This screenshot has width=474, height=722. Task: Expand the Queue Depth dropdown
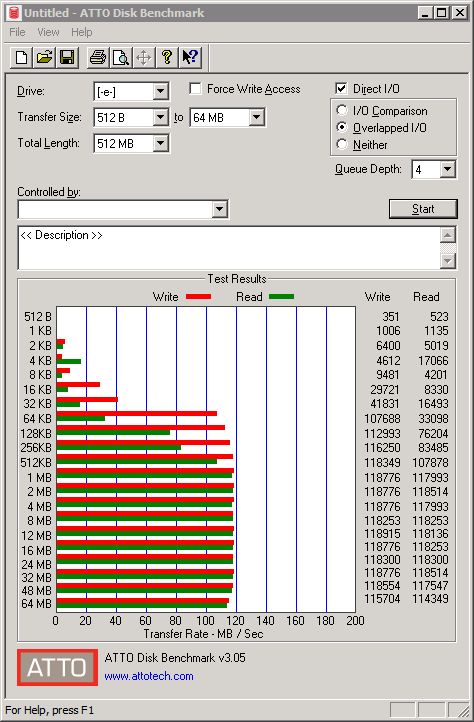(x=447, y=169)
